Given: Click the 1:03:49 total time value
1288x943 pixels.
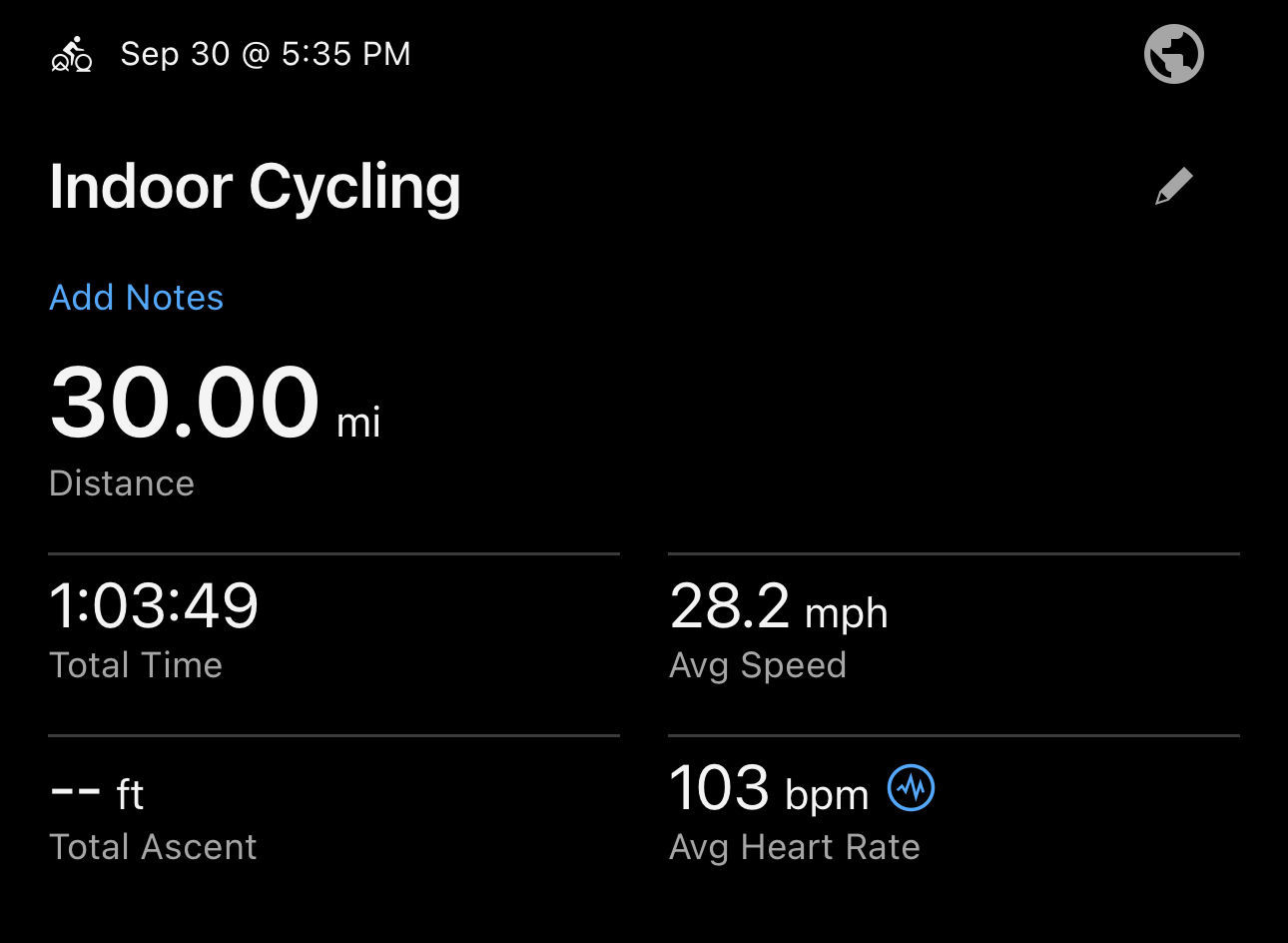Looking at the screenshot, I should (154, 605).
